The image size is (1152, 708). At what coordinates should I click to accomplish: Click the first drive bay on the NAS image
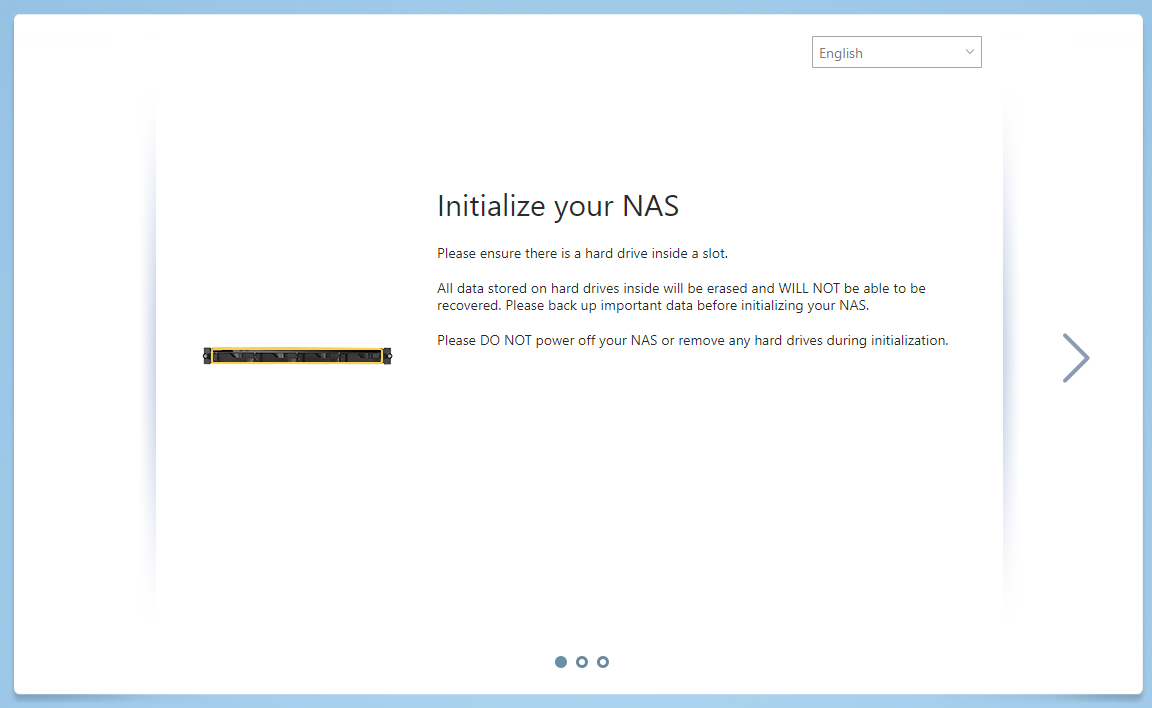click(x=235, y=356)
